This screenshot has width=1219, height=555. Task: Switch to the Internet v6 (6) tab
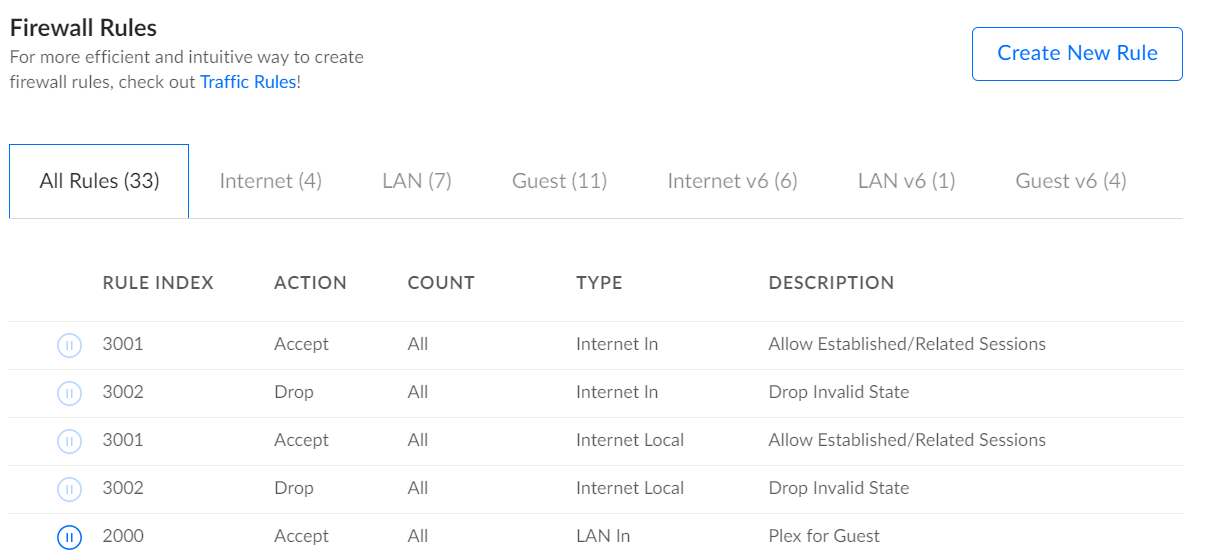pyautogui.click(x=732, y=181)
